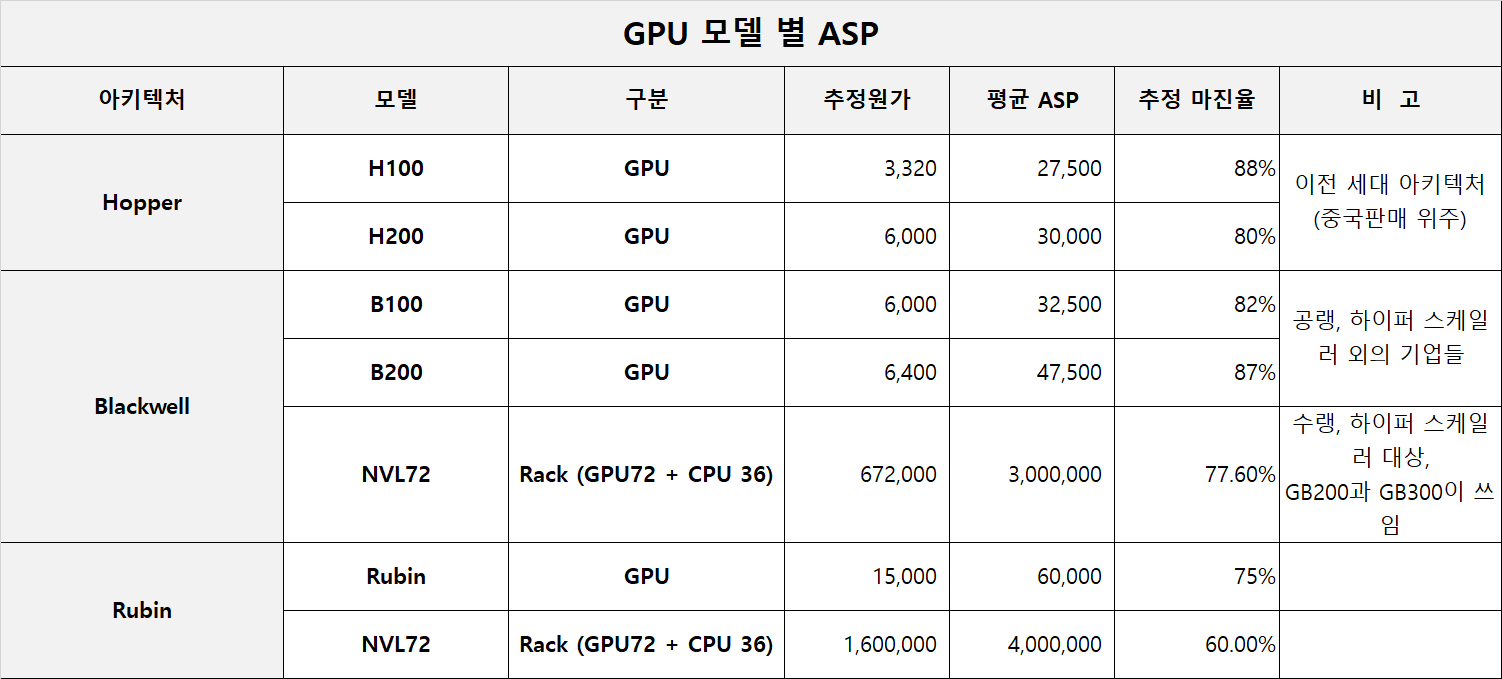Select the '비 고' column header
1502x679 pixels.
(x=1390, y=100)
